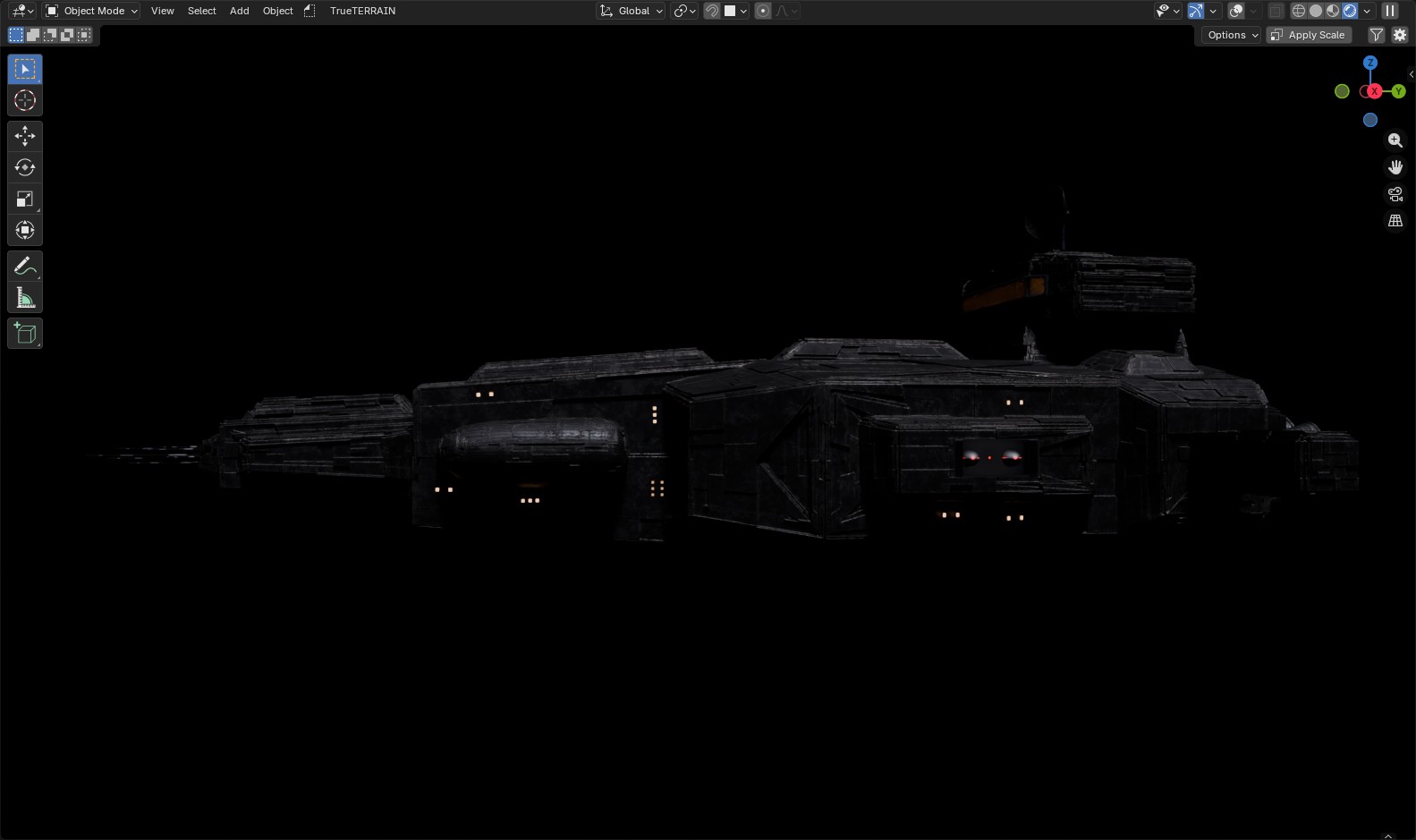
Task: Snap view to the X axis
Action: point(1374,91)
